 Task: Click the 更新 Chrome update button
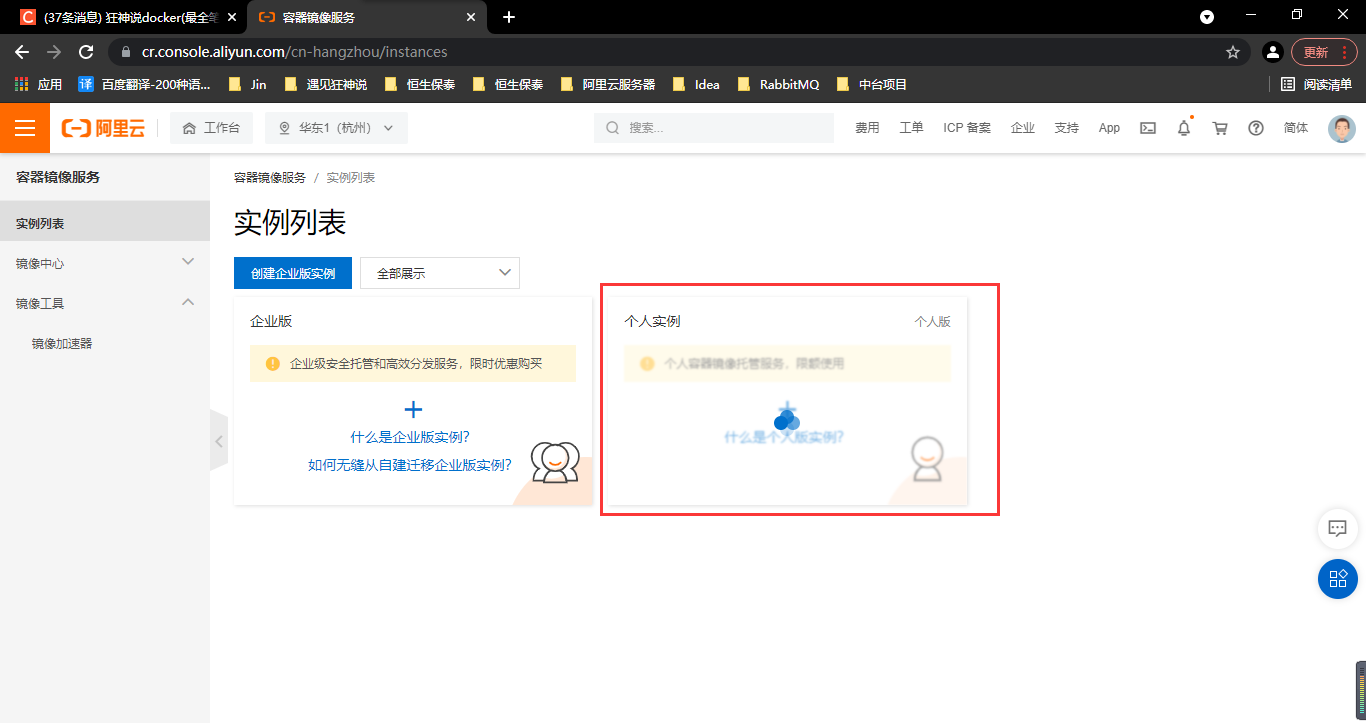(1324, 52)
